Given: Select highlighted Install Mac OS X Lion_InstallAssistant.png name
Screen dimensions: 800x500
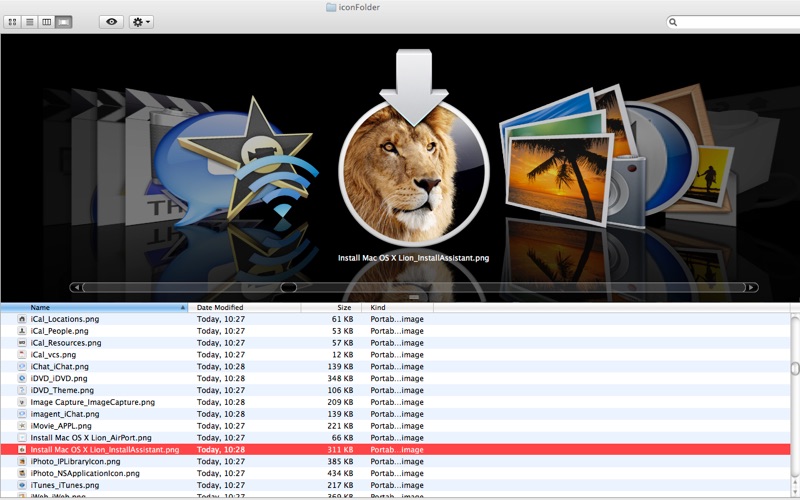Looking at the screenshot, I should point(105,449).
